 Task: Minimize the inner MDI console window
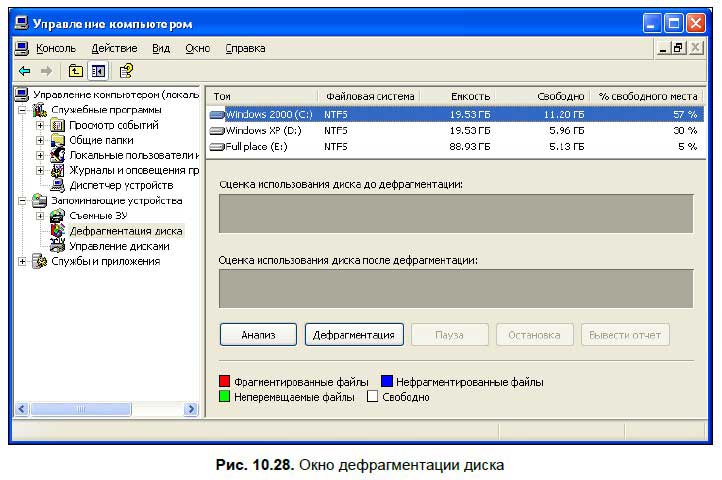click(x=663, y=47)
